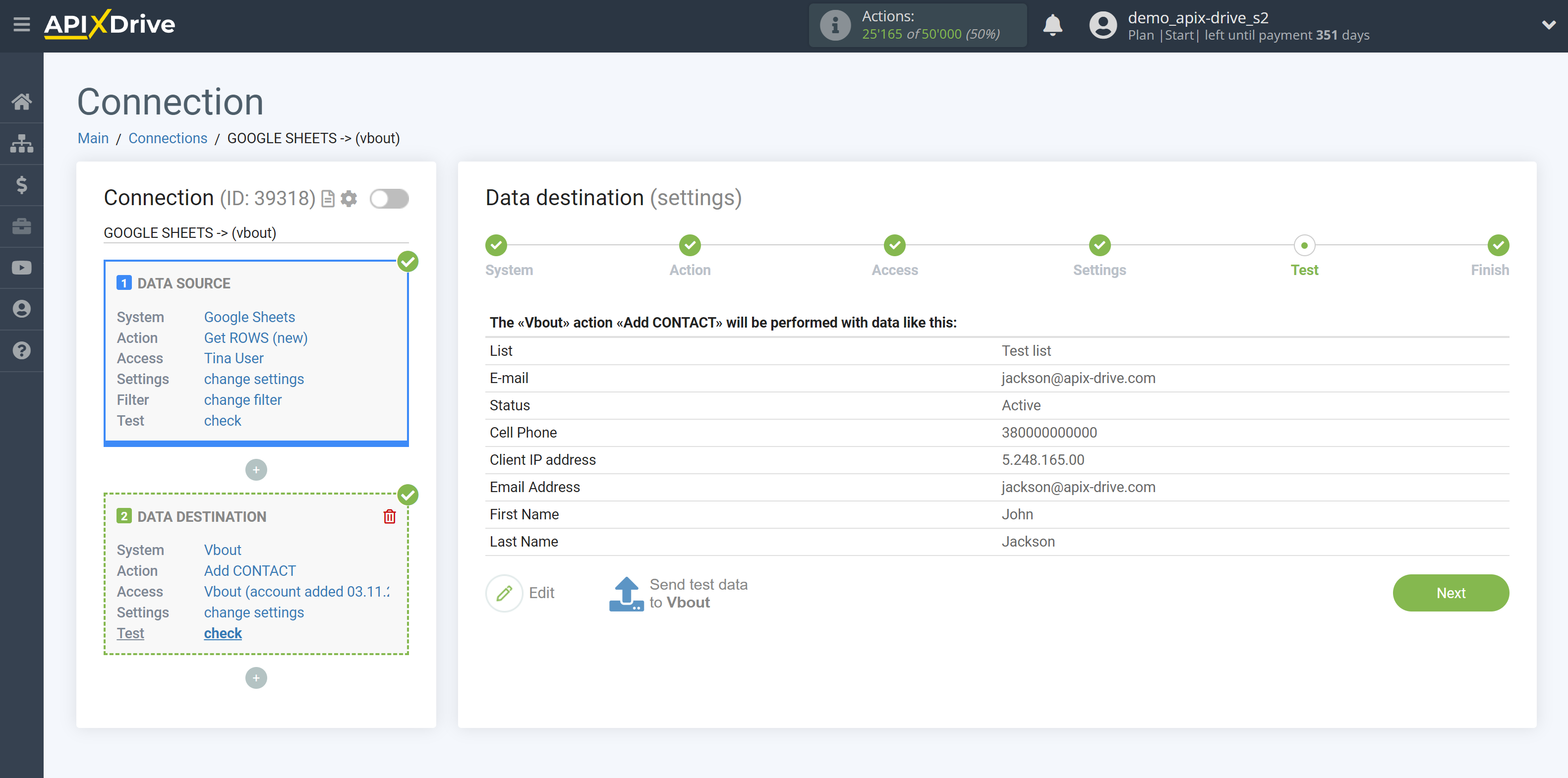
Task: Go to Home in the sidebar
Action: coord(21,102)
